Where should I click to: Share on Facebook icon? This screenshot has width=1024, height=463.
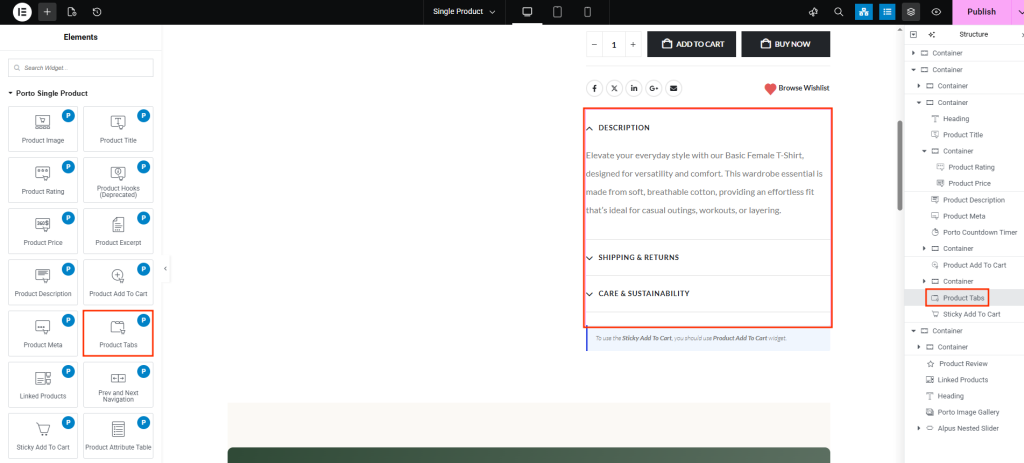click(594, 88)
